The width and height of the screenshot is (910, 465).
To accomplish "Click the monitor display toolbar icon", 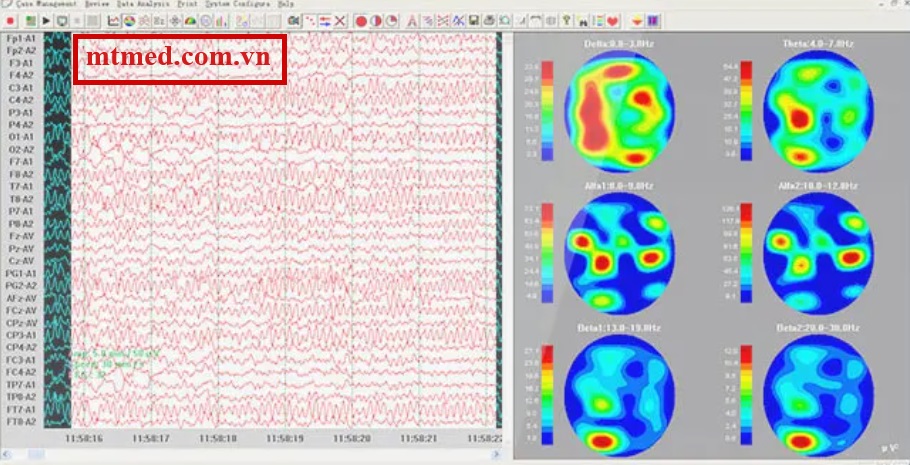I will point(62,21).
